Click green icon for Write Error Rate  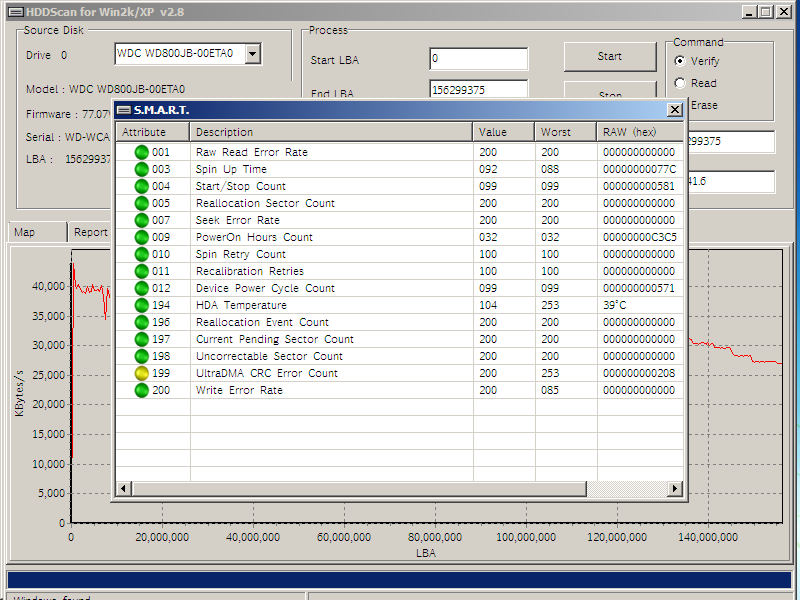tap(142, 390)
